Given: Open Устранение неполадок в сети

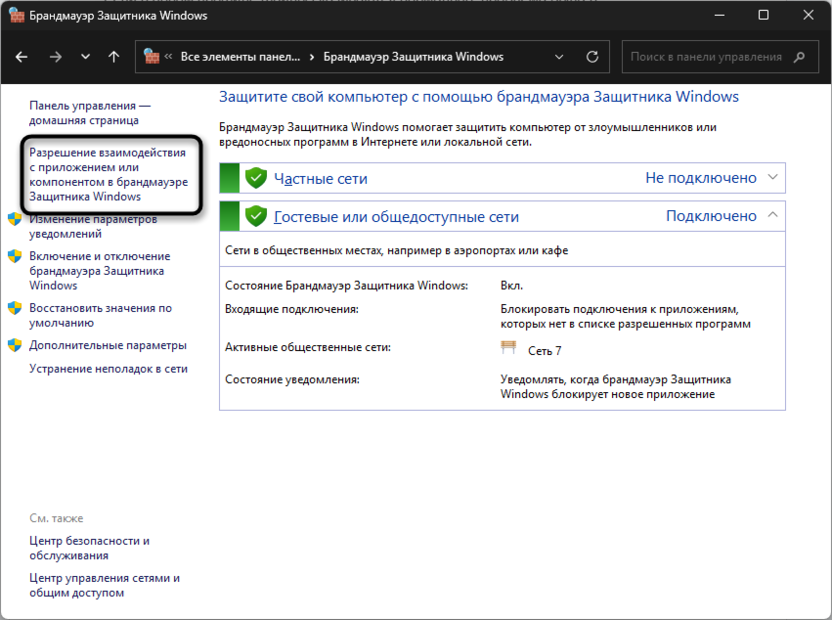Looking at the screenshot, I should (108, 369).
